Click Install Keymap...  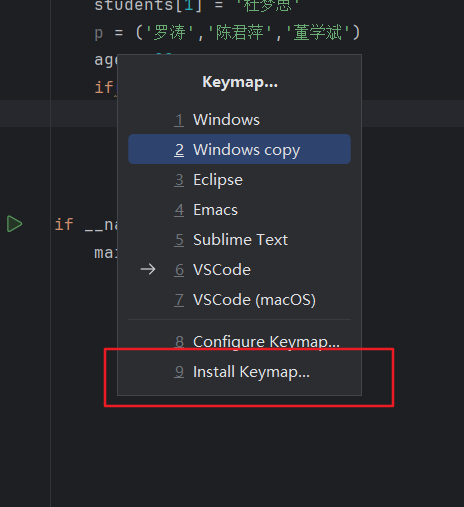[239, 372]
